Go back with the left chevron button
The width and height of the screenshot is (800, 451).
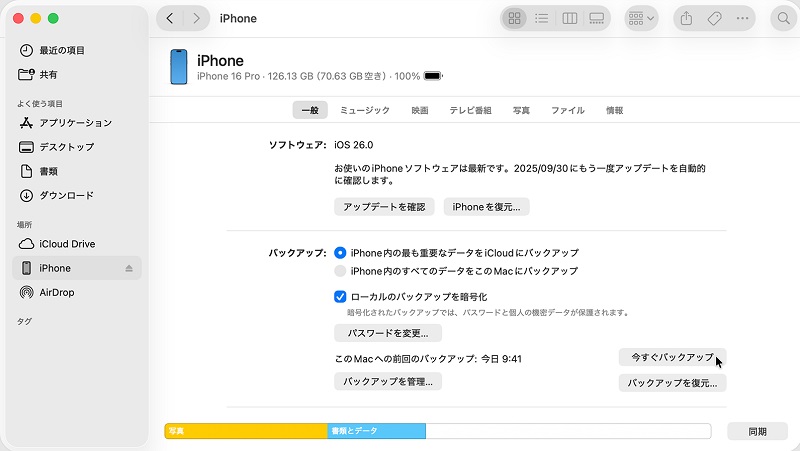170,19
